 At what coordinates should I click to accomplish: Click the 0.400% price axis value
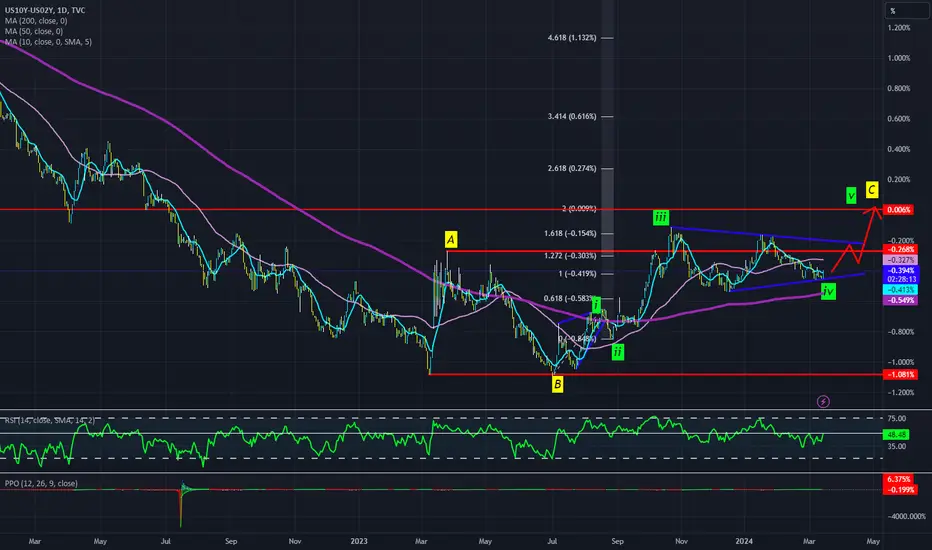[x=899, y=149]
